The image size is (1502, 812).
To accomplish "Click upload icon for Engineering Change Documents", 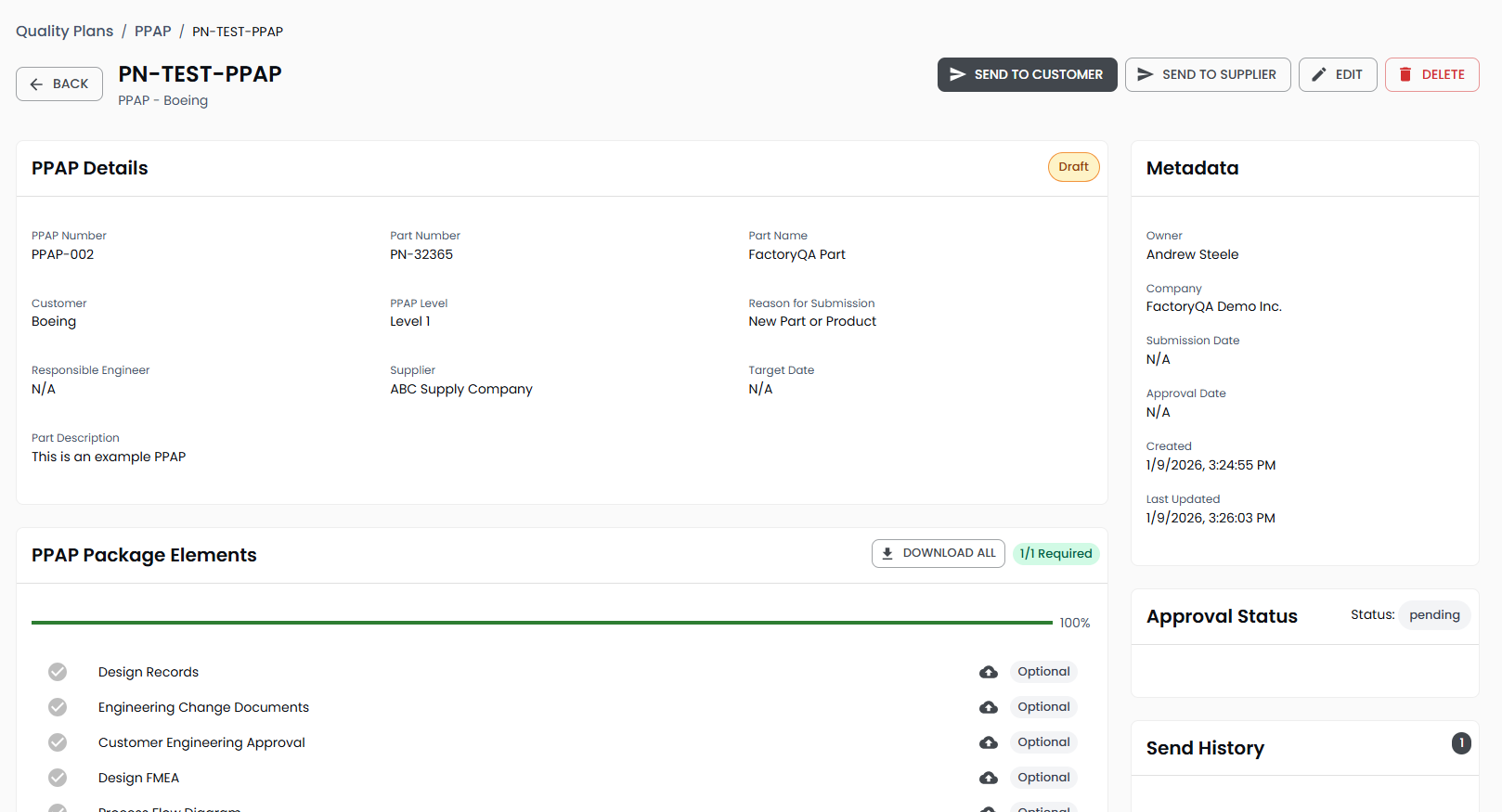I will (988, 707).
